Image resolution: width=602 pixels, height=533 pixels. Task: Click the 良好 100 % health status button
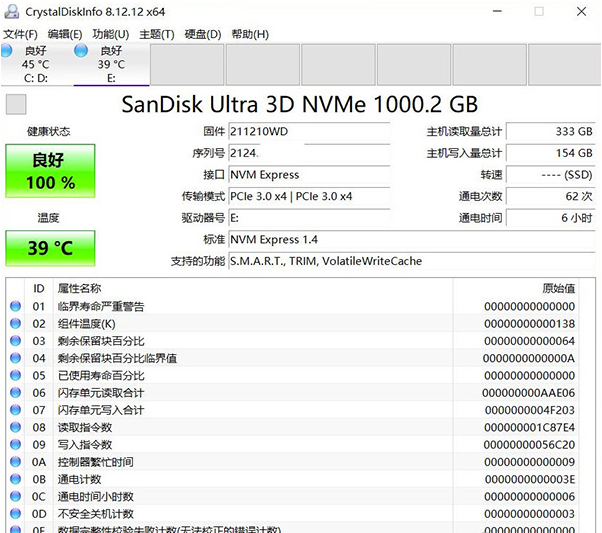click(x=50, y=171)
